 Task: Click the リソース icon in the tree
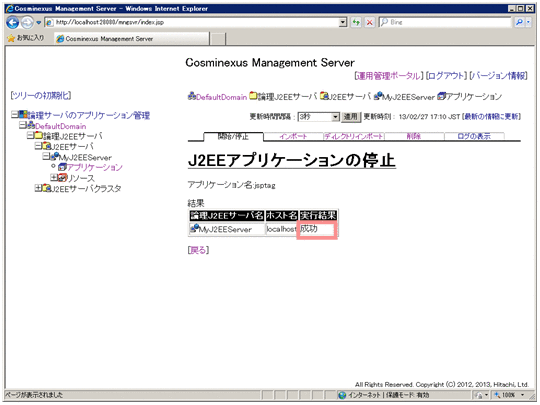(x=62, y=178)
